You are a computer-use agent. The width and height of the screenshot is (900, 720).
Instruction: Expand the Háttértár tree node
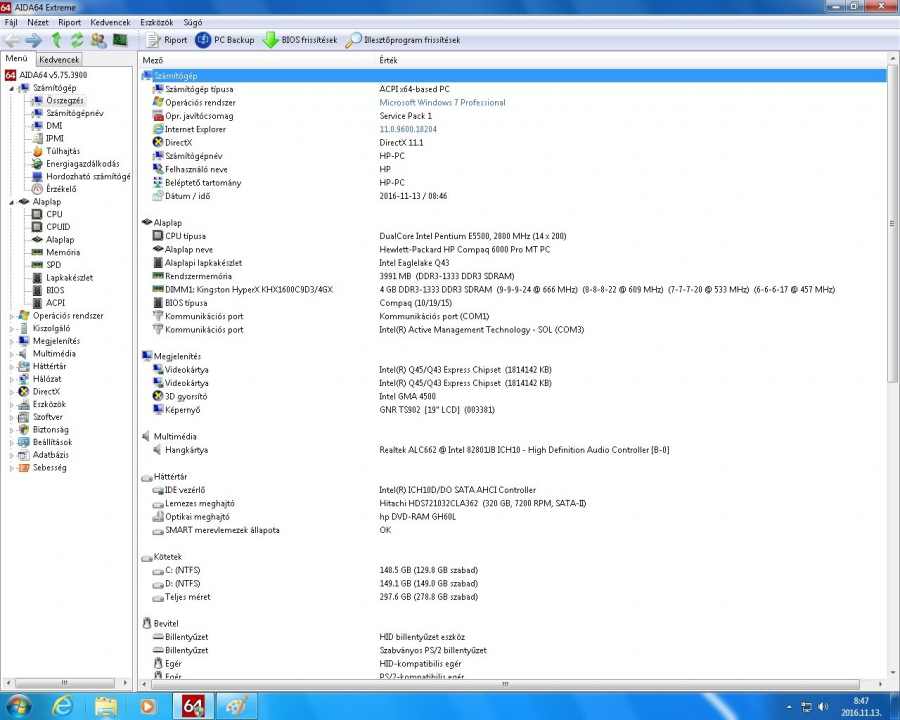[x=11, y=366]
